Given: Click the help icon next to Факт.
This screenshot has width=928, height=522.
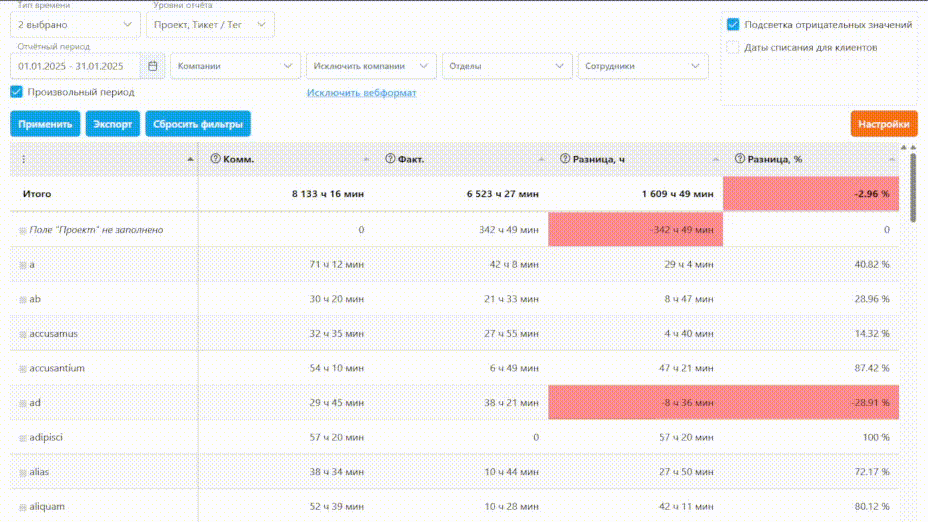Looking at the screenshot, I should click(390, 159).
